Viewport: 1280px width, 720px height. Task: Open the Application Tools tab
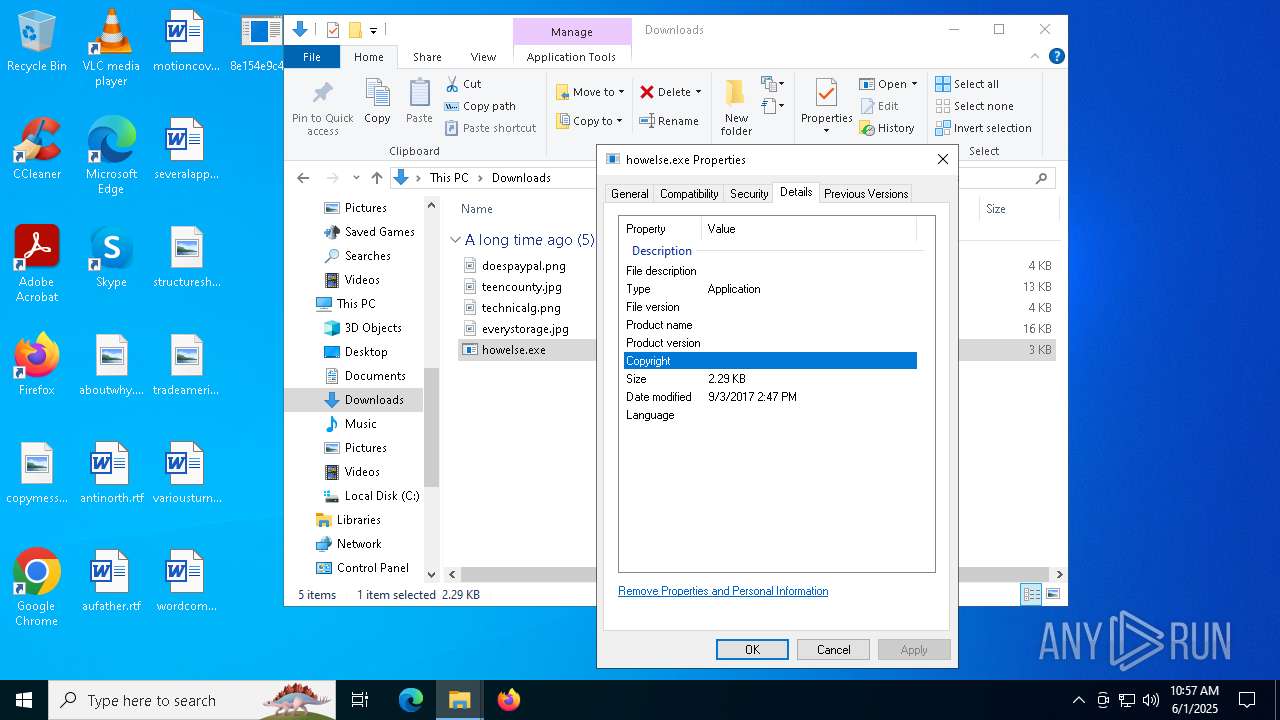click(x=571, y=57)
